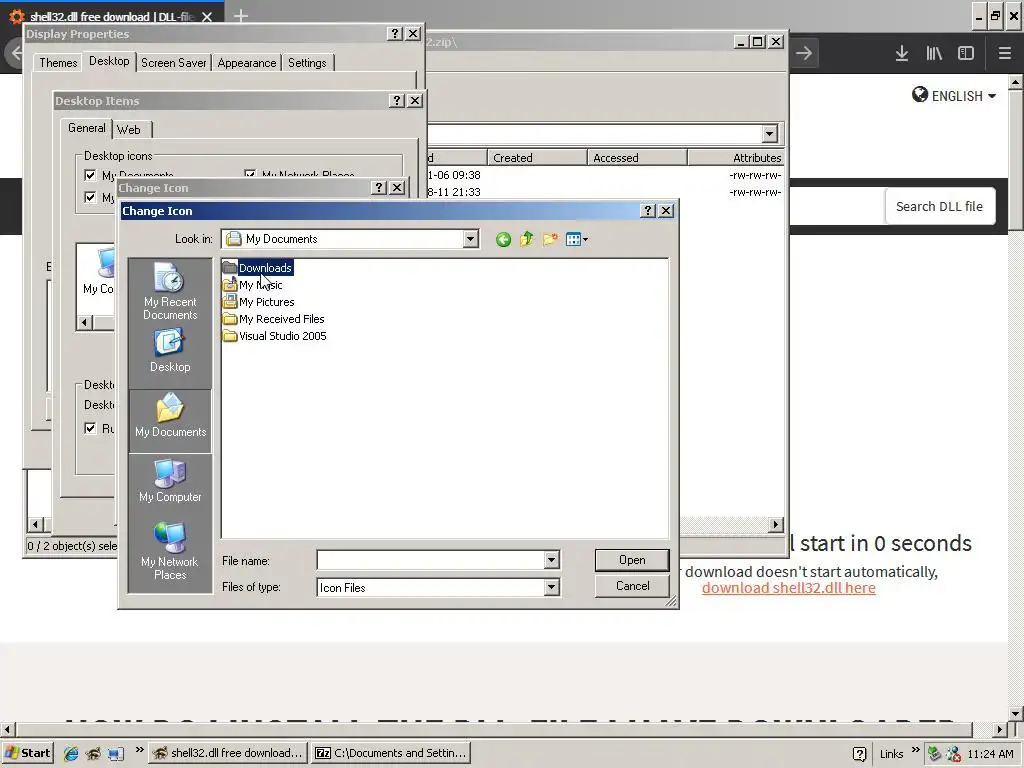
Task: Select the Downloads folder
Action: 257,268
